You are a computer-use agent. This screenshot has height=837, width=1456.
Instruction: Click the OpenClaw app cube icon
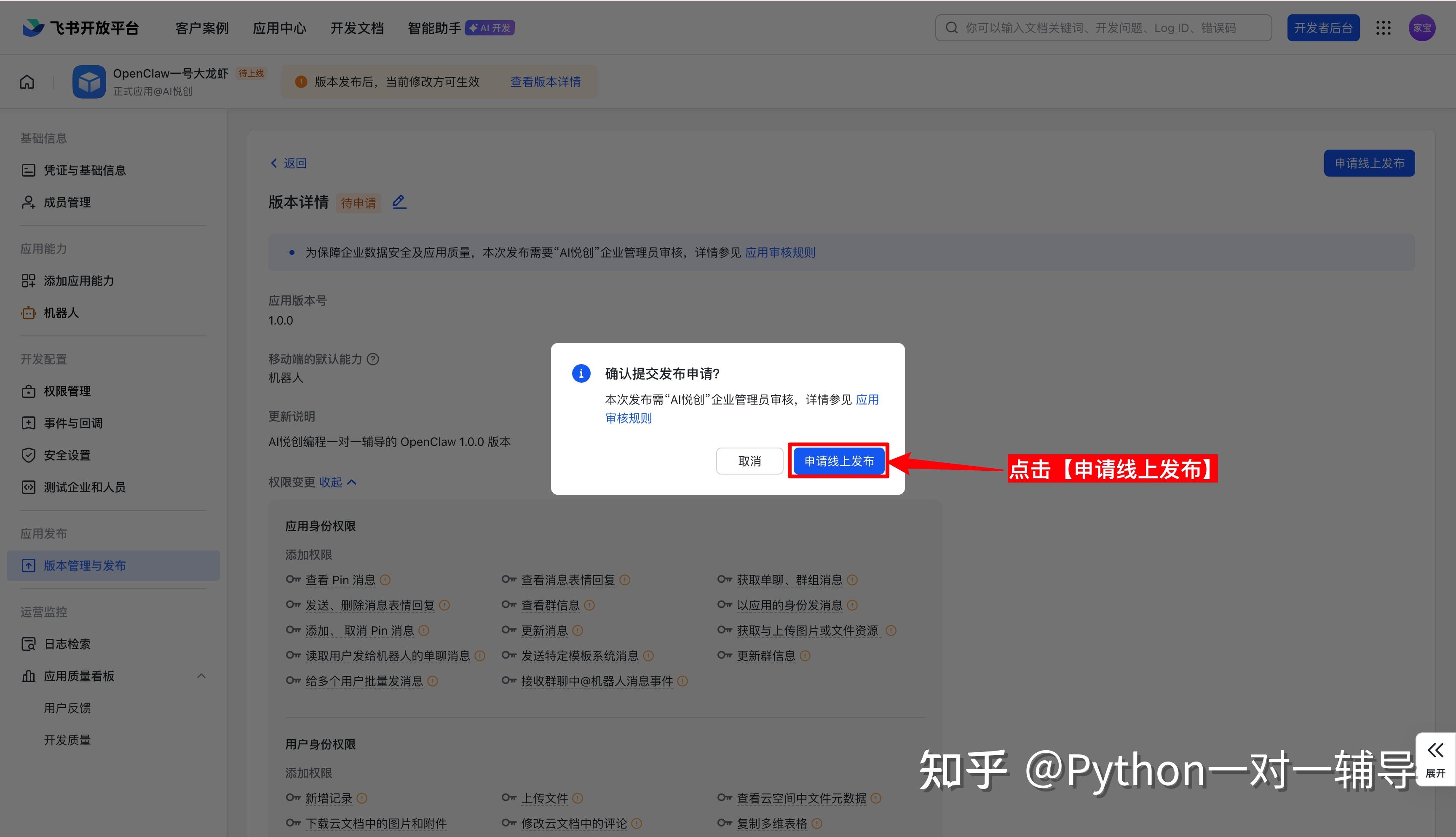89,82
